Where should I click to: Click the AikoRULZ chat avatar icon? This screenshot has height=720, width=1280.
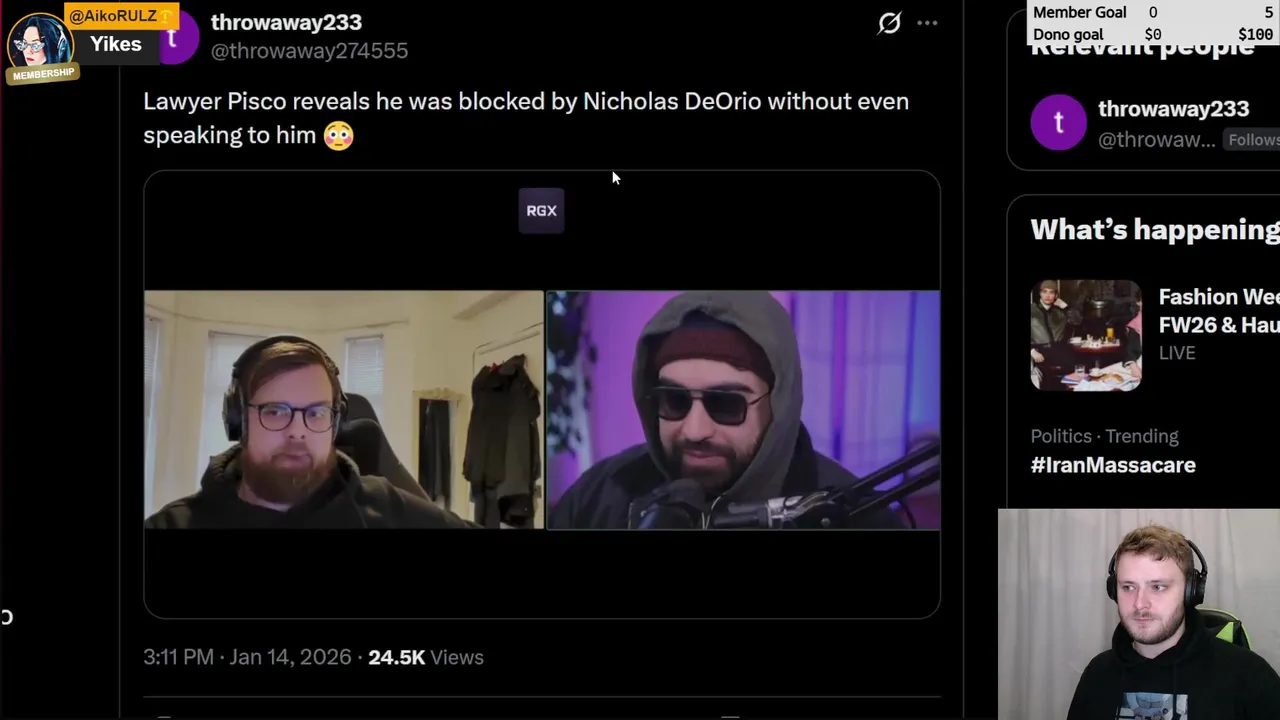tap(38, 40)
